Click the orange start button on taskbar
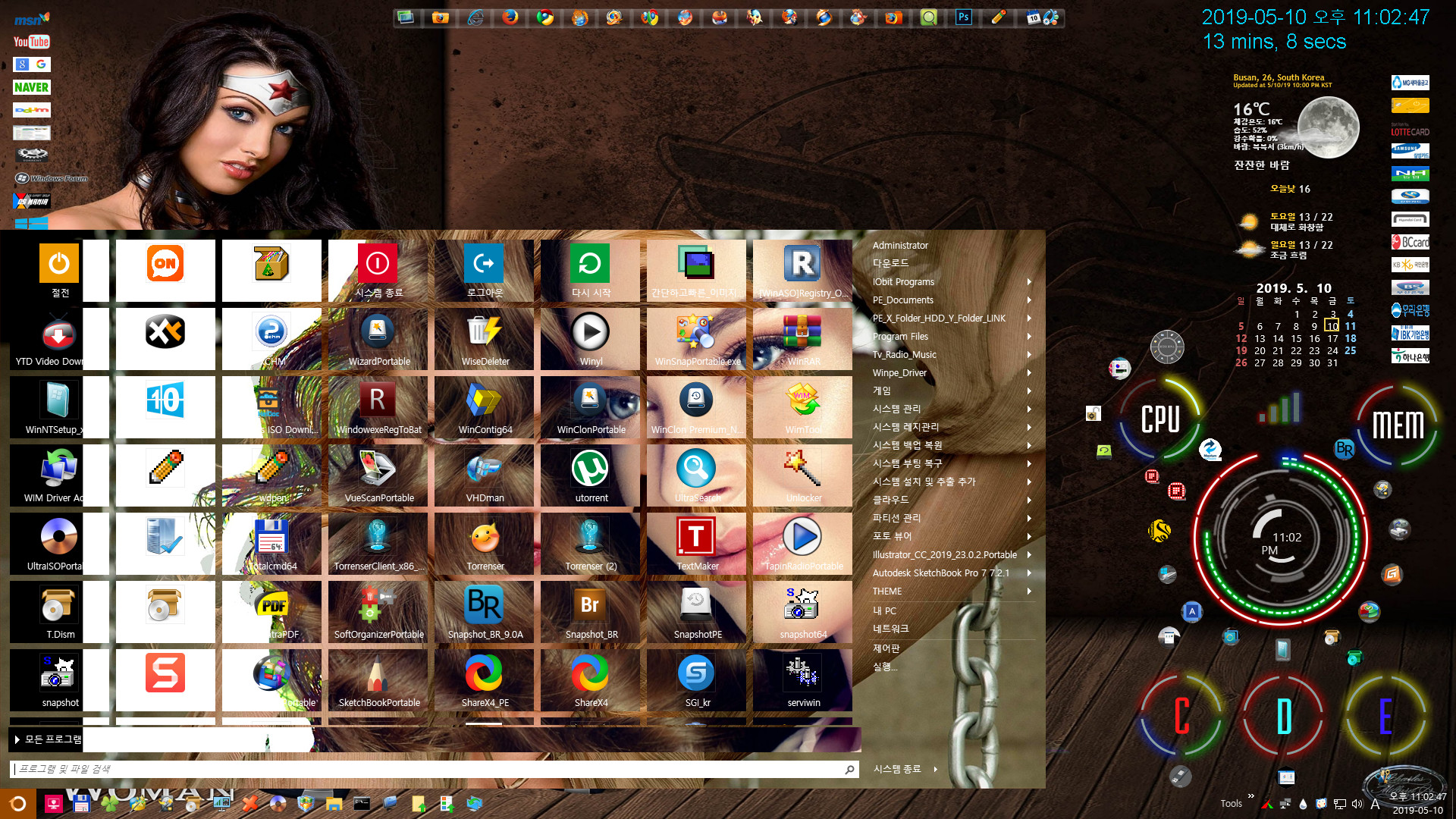The image size is (1456, 819). pos(18,804)
